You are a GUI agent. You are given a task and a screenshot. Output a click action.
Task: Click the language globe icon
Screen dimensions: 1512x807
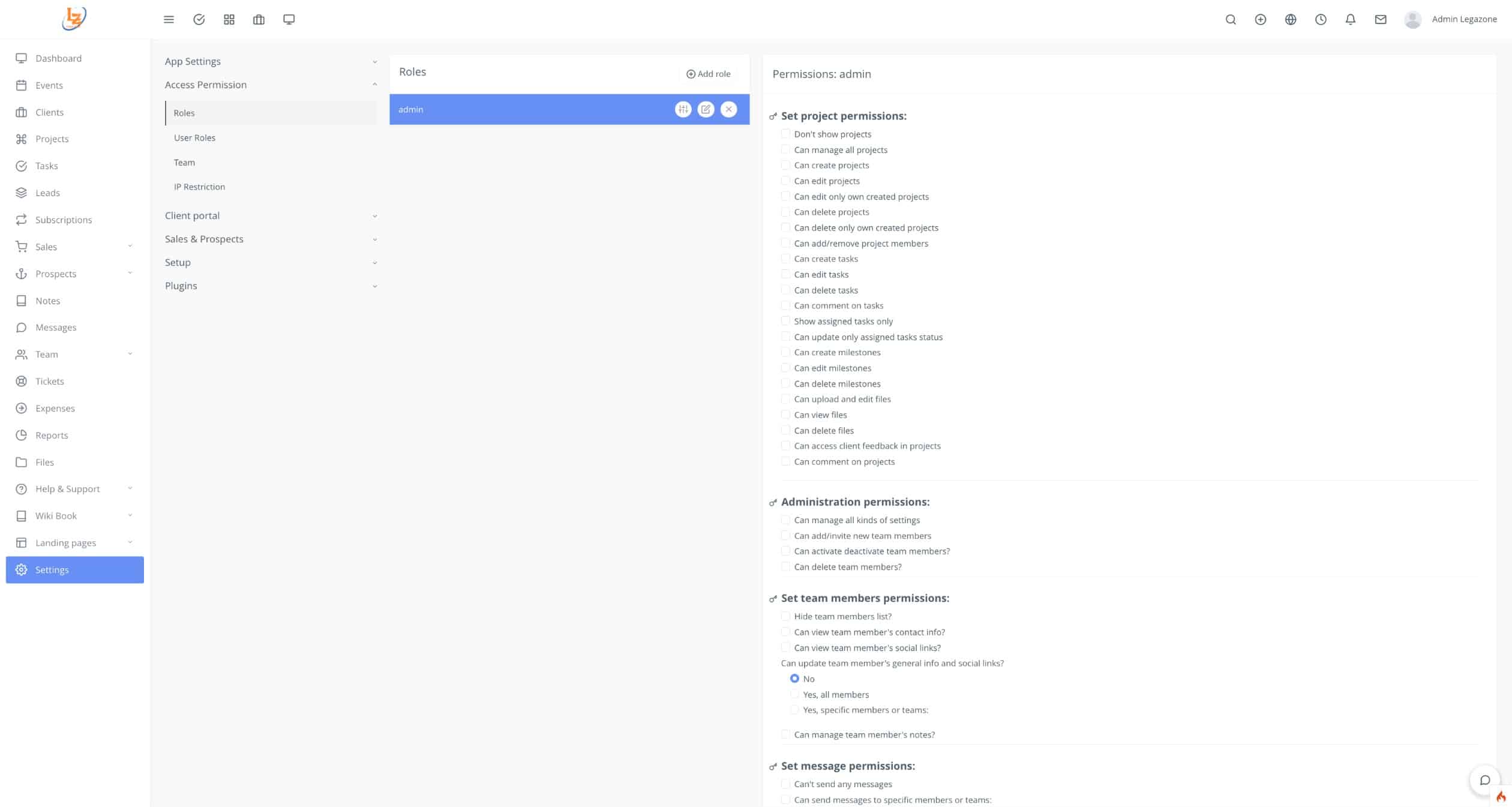(1291, 19)
